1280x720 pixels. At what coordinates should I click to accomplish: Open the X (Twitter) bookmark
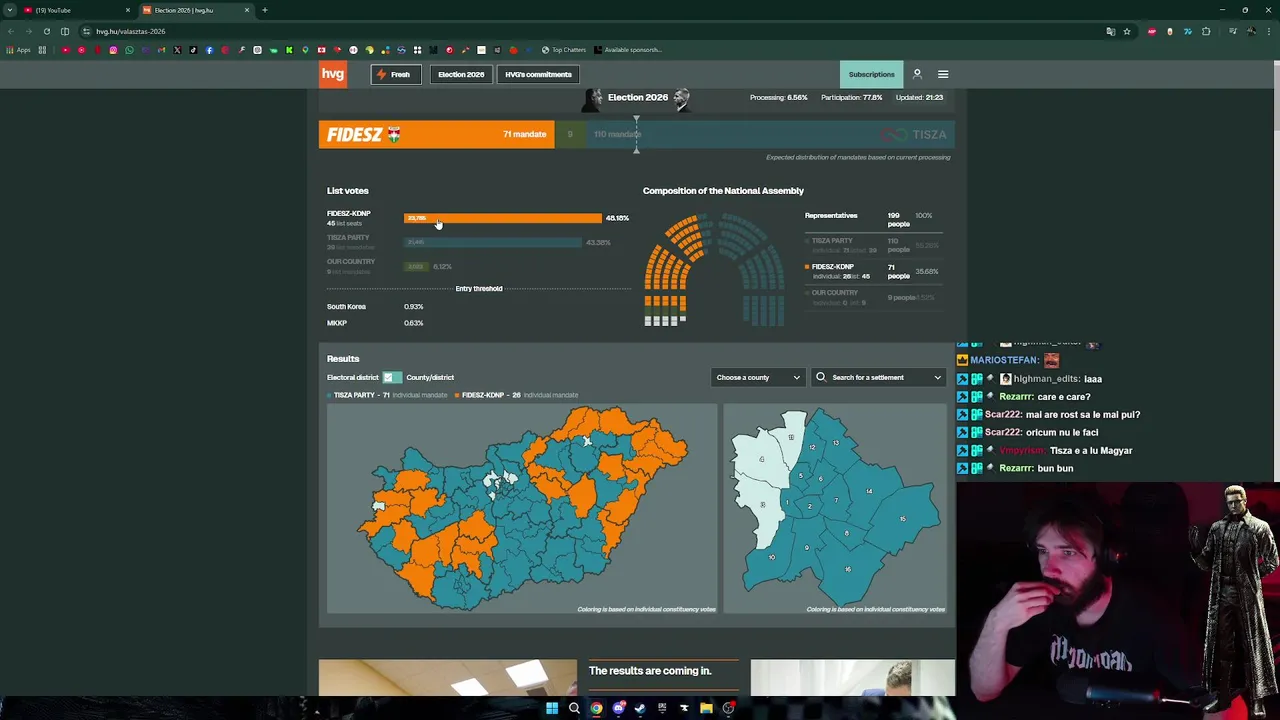point(177,50)
